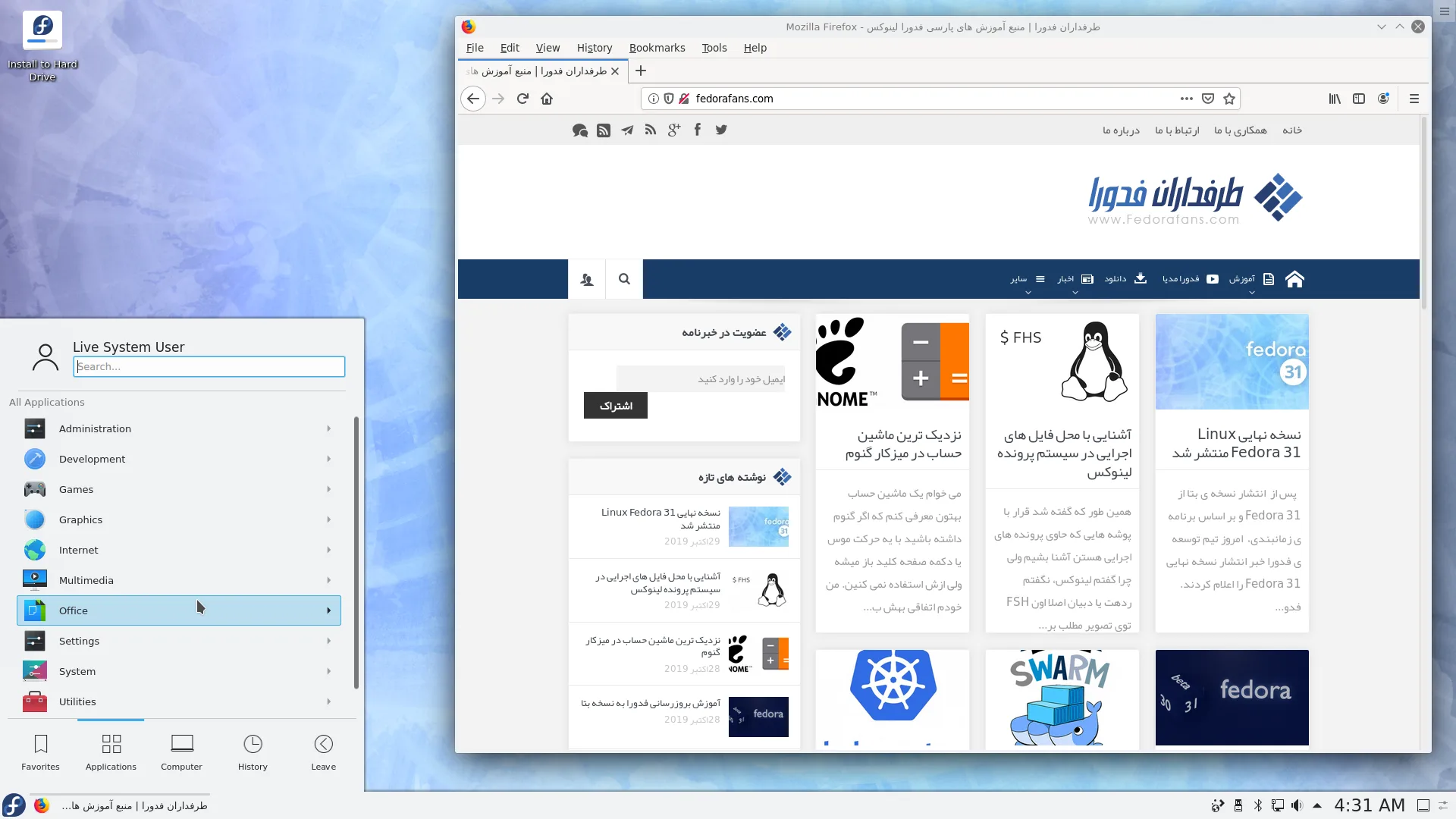Click the website search magnifier icon
The width and height of the screenshot is (1456, 819).
(x=624, y=279)
